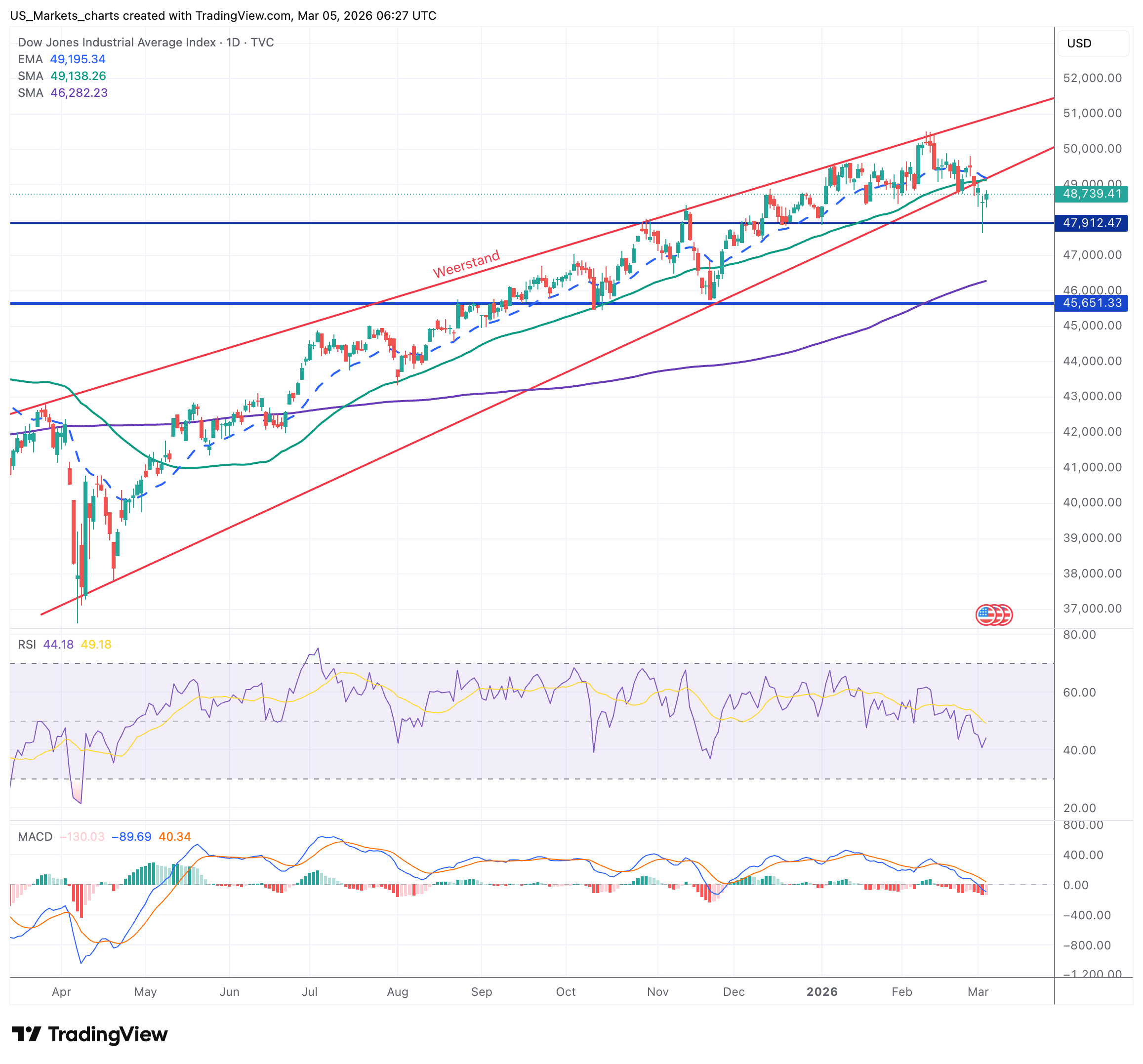Click the MACD indicator label
The image size is (1143, 1064).
pyautogui.click(x=35, y=836)
